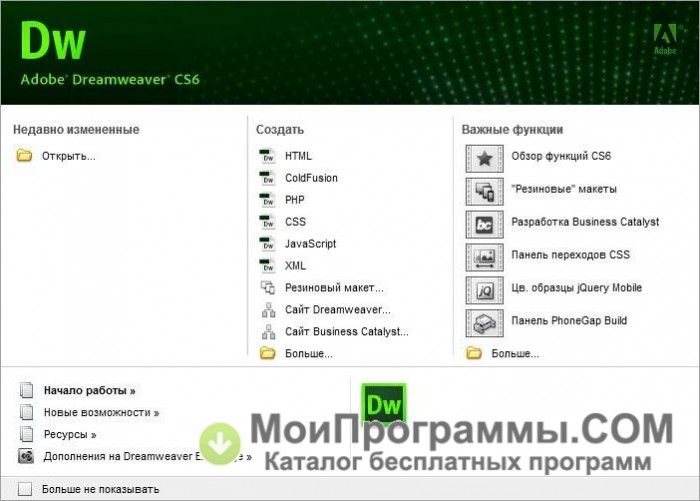Viewport: 700px width, 501px height.
Task: Open the Начало работы » link
Action: [89, 390]
